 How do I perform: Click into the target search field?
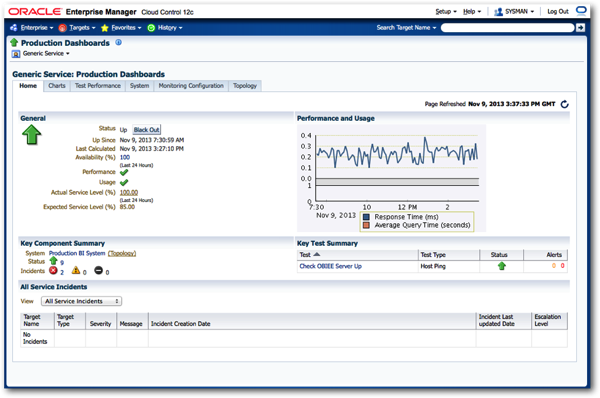(507, 28)
